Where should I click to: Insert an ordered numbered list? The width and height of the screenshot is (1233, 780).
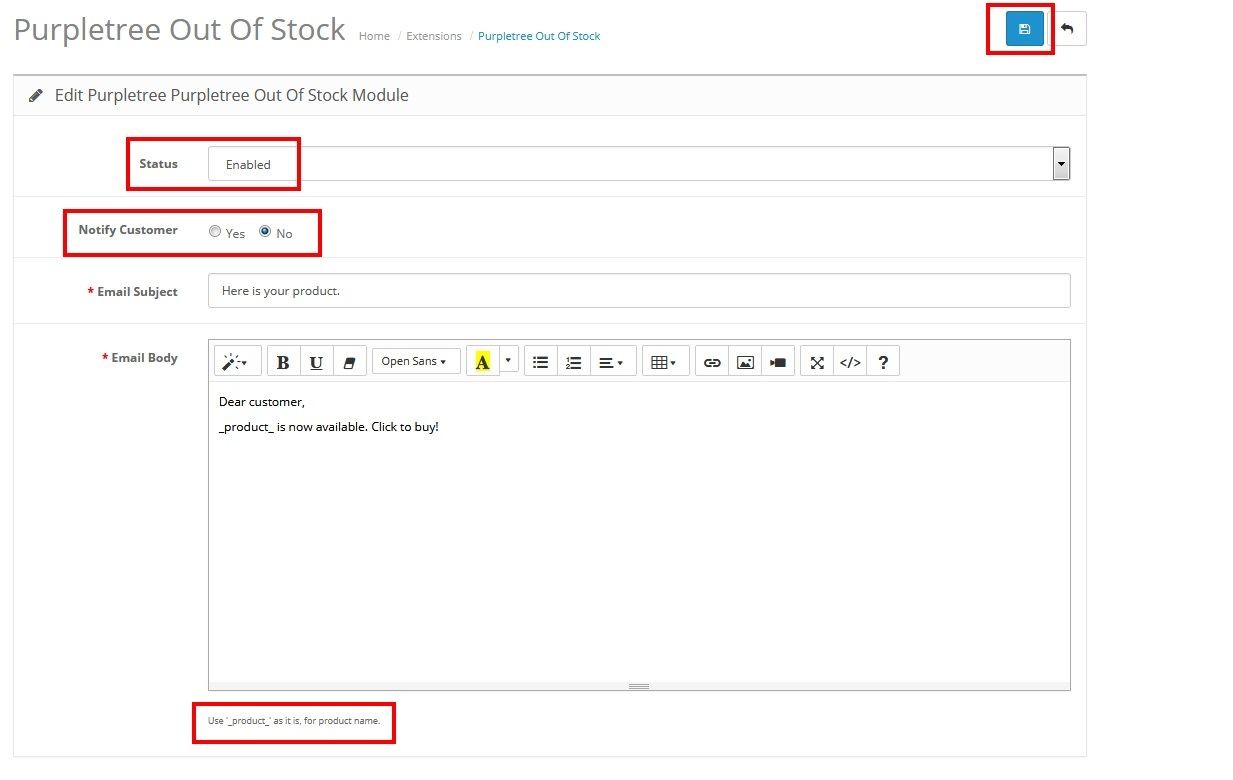pos(574,362)
